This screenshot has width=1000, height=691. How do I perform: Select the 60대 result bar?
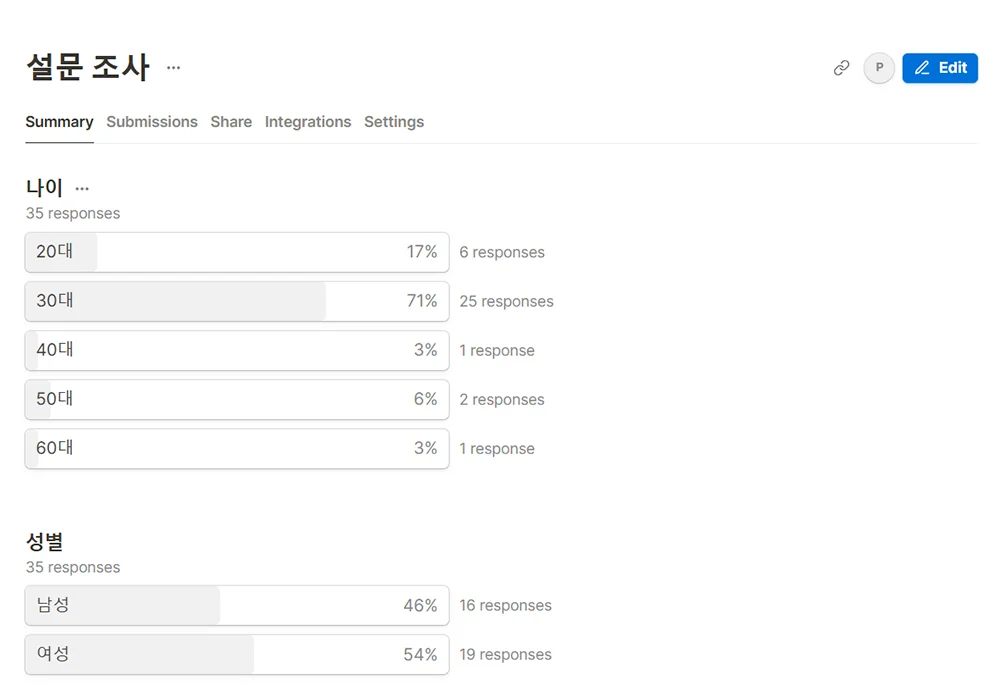[x=237, y=448]
